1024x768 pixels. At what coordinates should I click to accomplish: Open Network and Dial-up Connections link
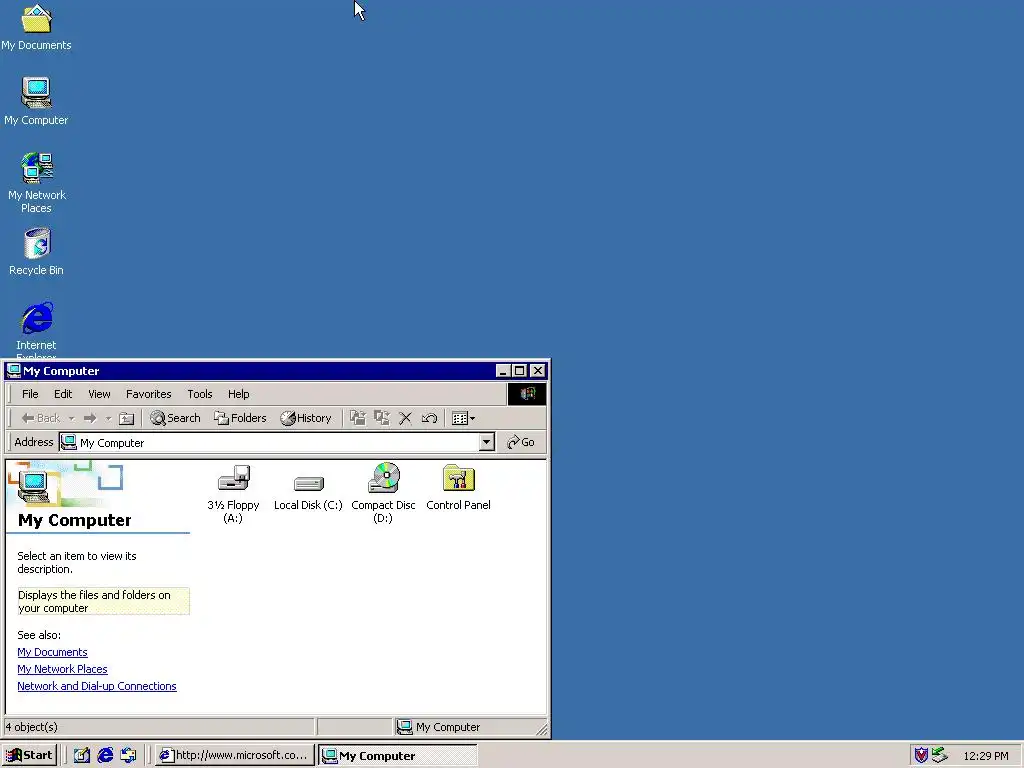pyautogui.click(x=97, y=686)
